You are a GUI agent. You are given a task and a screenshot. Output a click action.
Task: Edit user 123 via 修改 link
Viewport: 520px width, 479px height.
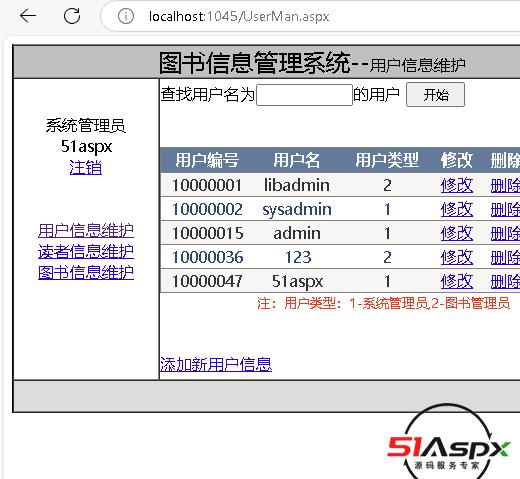tap(457, 257)
